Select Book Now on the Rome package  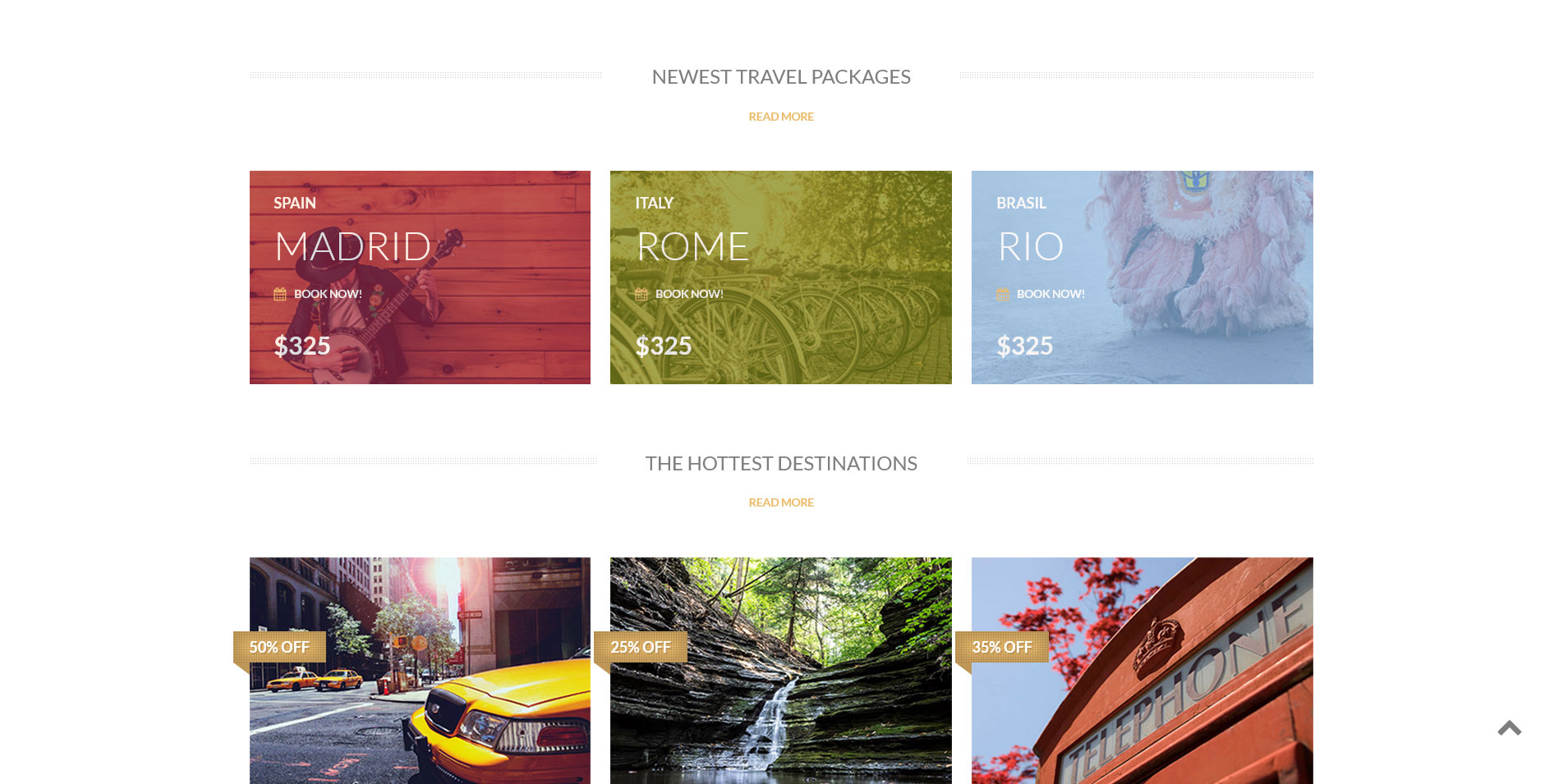point(689,294)
